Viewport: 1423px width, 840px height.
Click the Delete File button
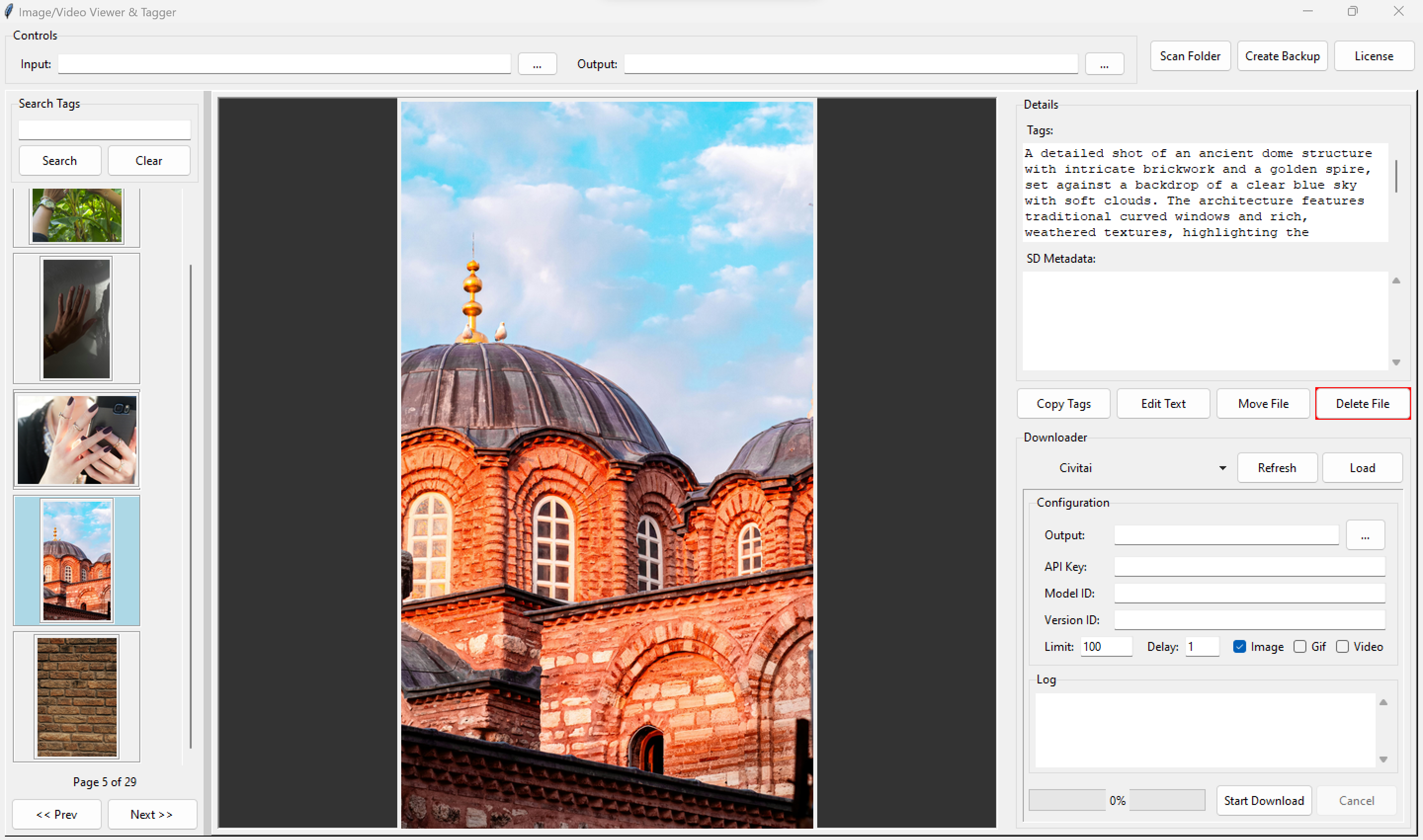(1362, 403)
